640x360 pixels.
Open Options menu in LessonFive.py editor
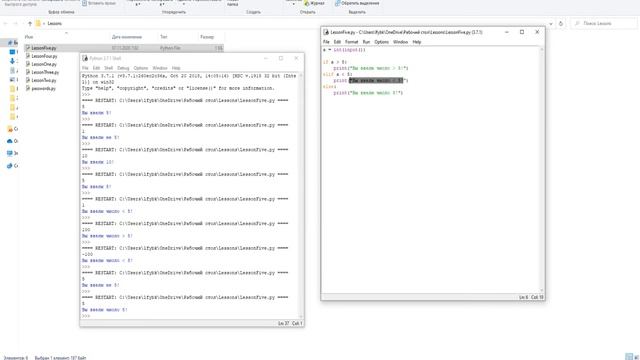click(381, 42)
